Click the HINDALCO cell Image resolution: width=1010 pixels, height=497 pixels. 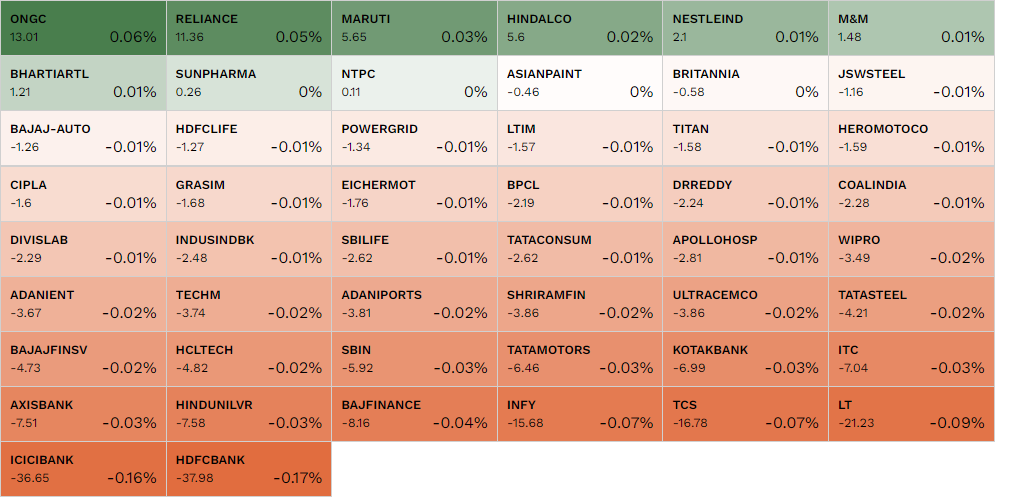pos(580,28)
